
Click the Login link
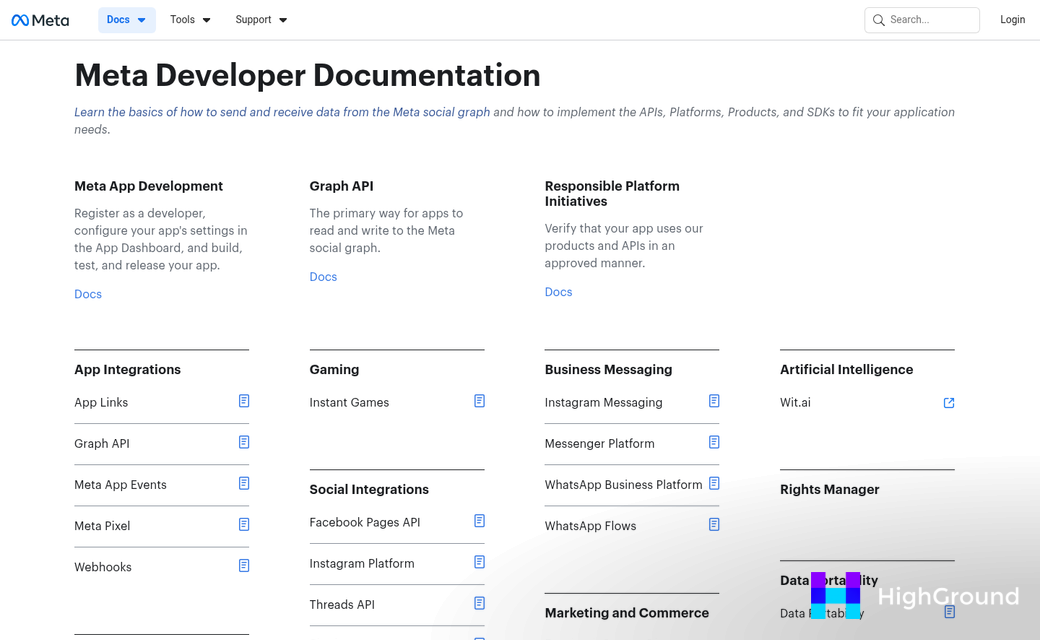1012,20
